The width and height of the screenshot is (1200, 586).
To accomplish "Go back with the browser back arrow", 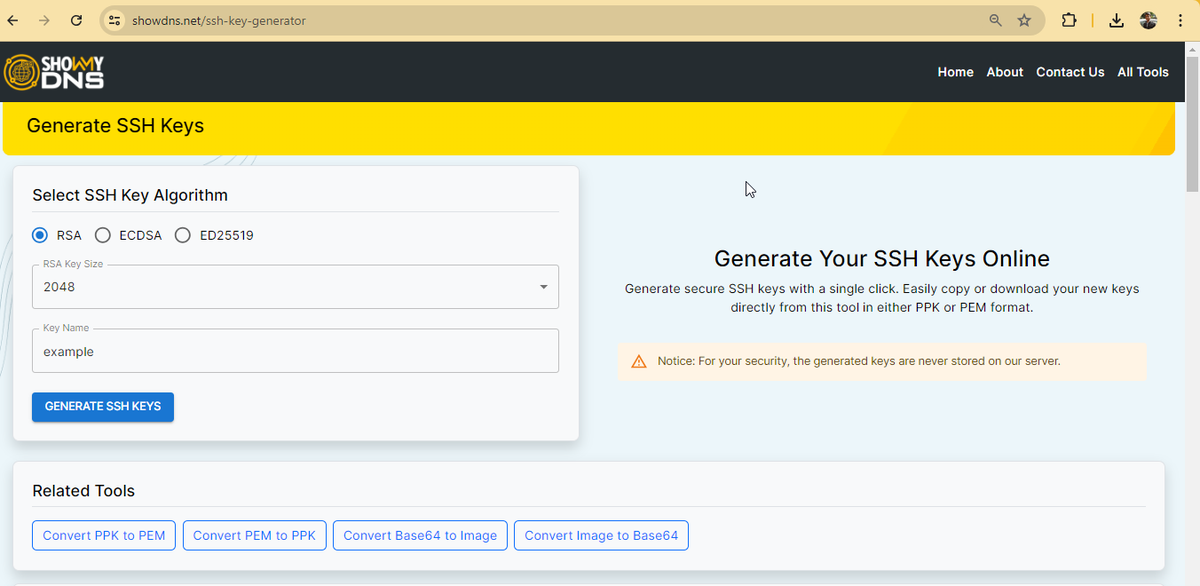I will point(13,20).
